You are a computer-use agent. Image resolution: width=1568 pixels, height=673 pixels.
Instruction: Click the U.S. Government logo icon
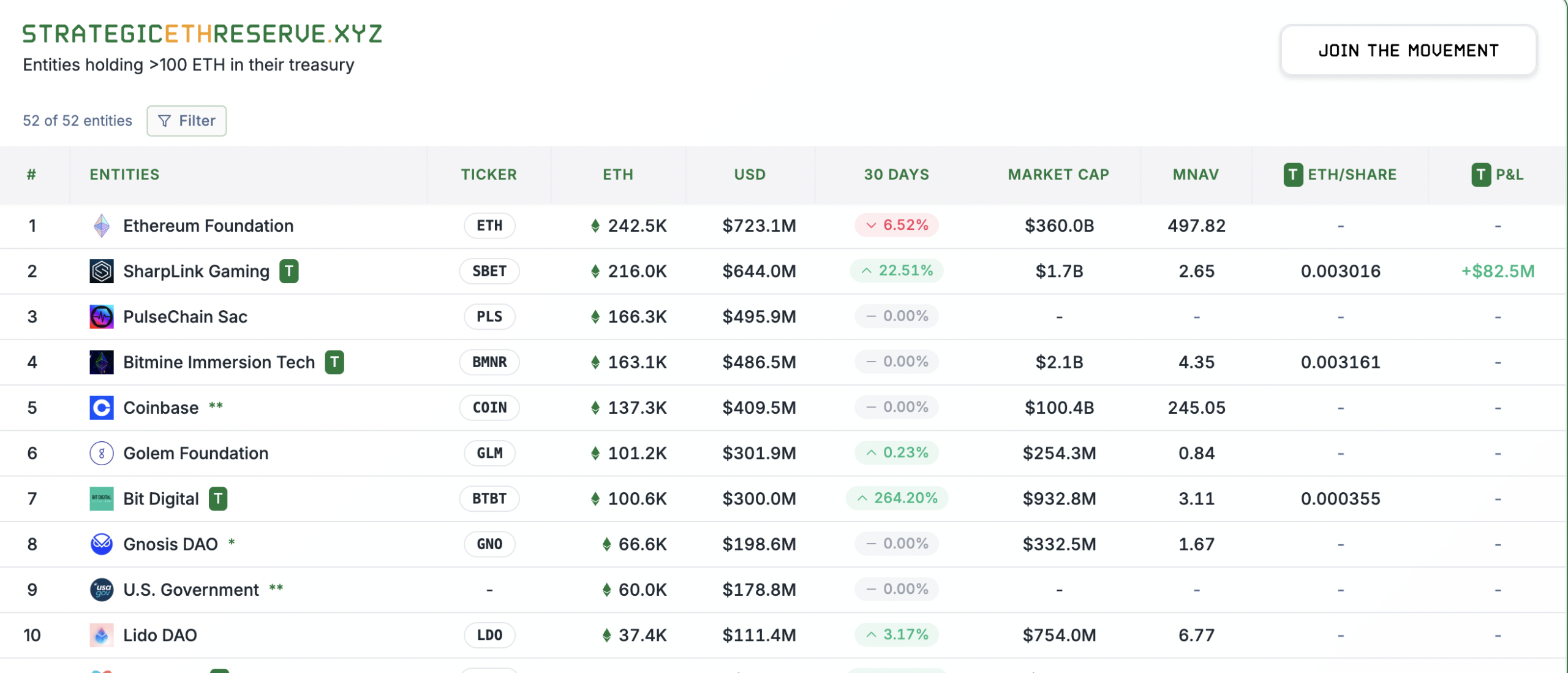coord(101,590)
